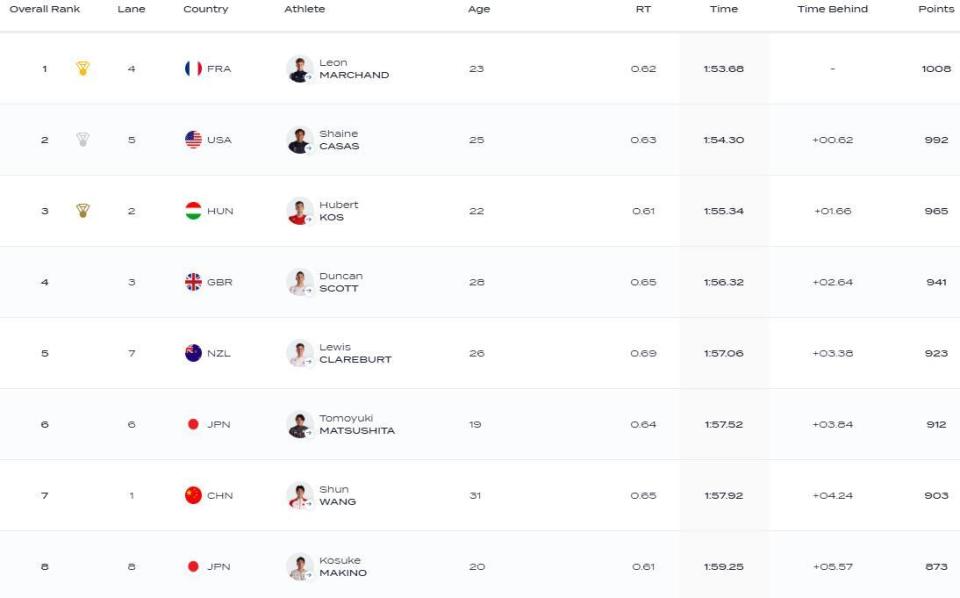Sort by the Time column header
The image size is (960, 598).
coord(724,9)
